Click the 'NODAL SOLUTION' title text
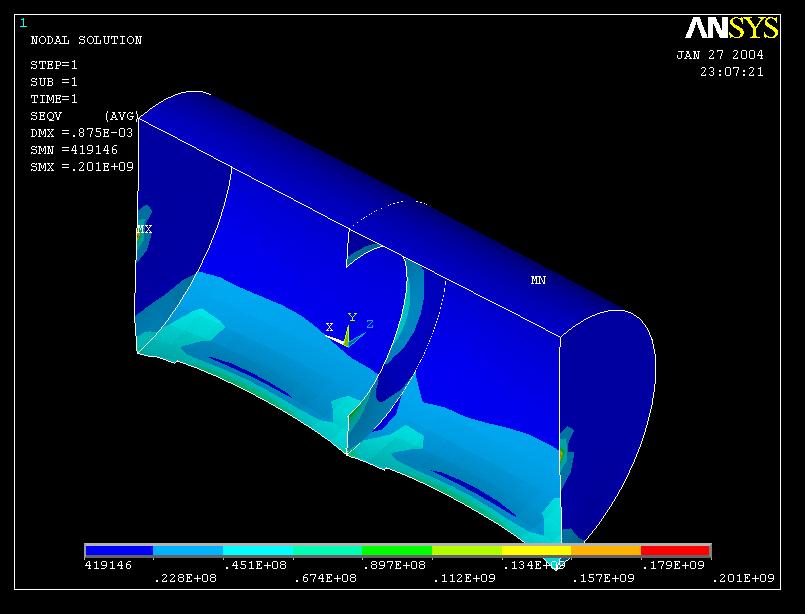 point(86,40)
